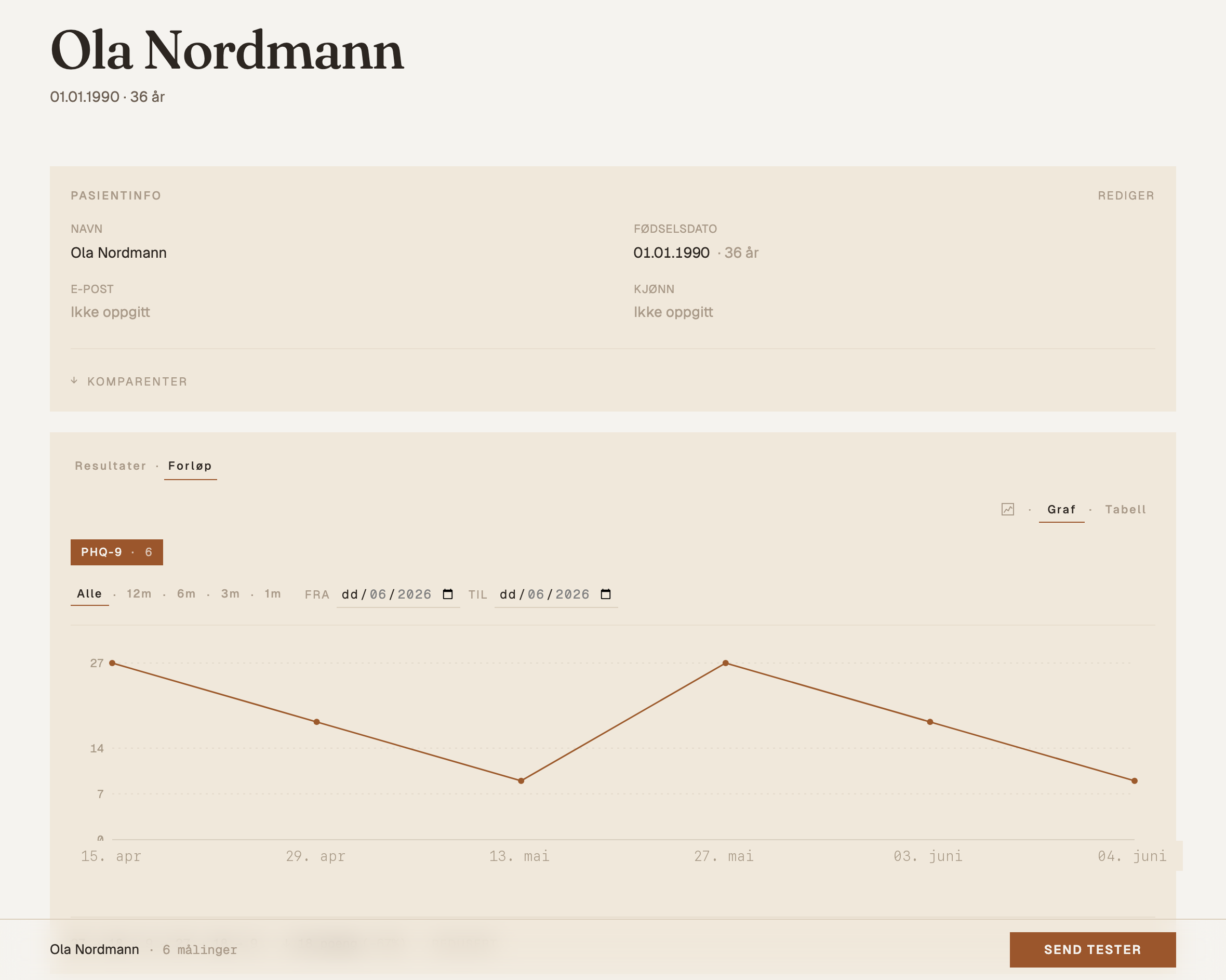The height and width of the screenshot is (980, 1226).
Task: Expand the KOMPARENTER section
Action: pos(129,381)
